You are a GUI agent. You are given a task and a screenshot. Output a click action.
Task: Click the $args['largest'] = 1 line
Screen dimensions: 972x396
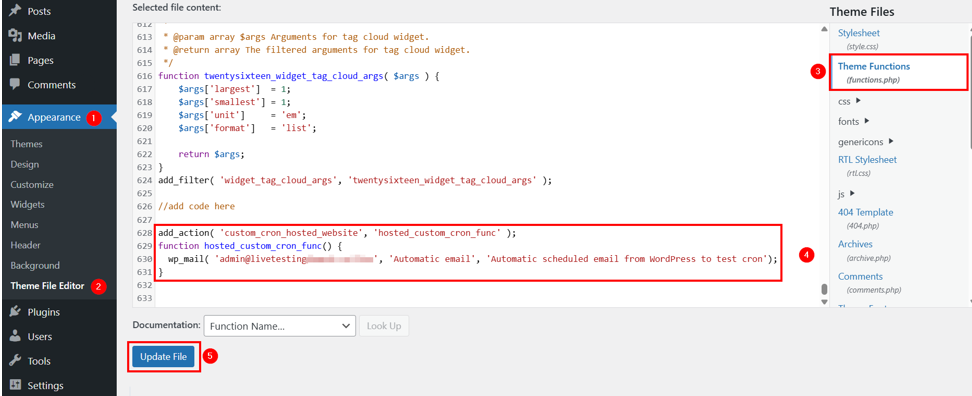[x=234, y=89]
